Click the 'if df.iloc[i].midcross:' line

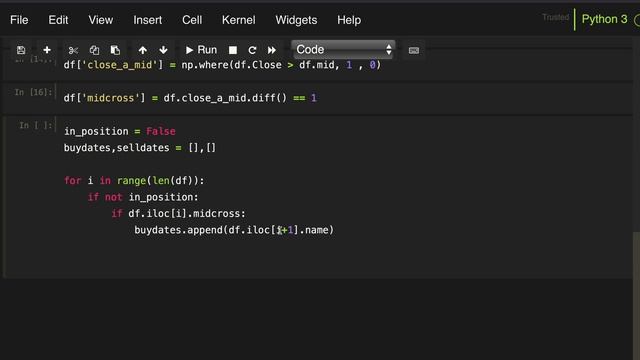click(x=178, y=213)
